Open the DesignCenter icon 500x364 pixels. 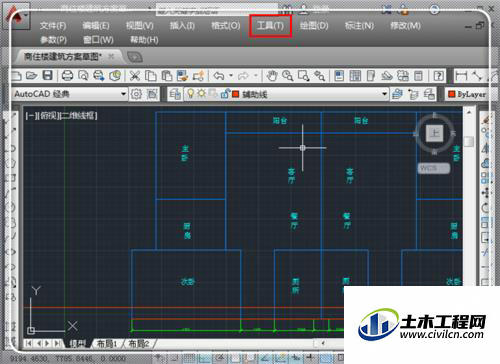[x=355, y=76]
